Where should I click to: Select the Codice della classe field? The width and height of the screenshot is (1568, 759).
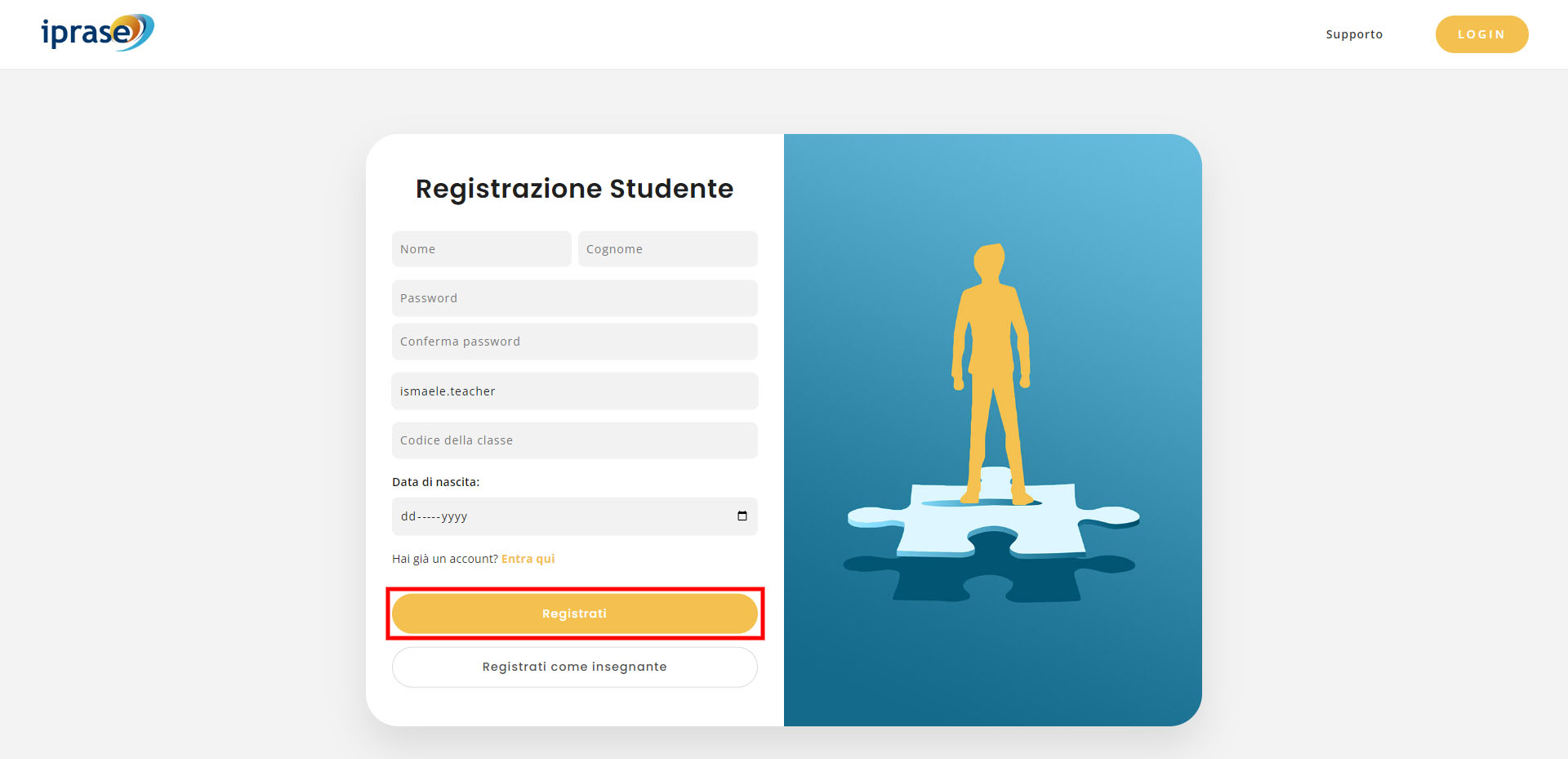[574, 440]
